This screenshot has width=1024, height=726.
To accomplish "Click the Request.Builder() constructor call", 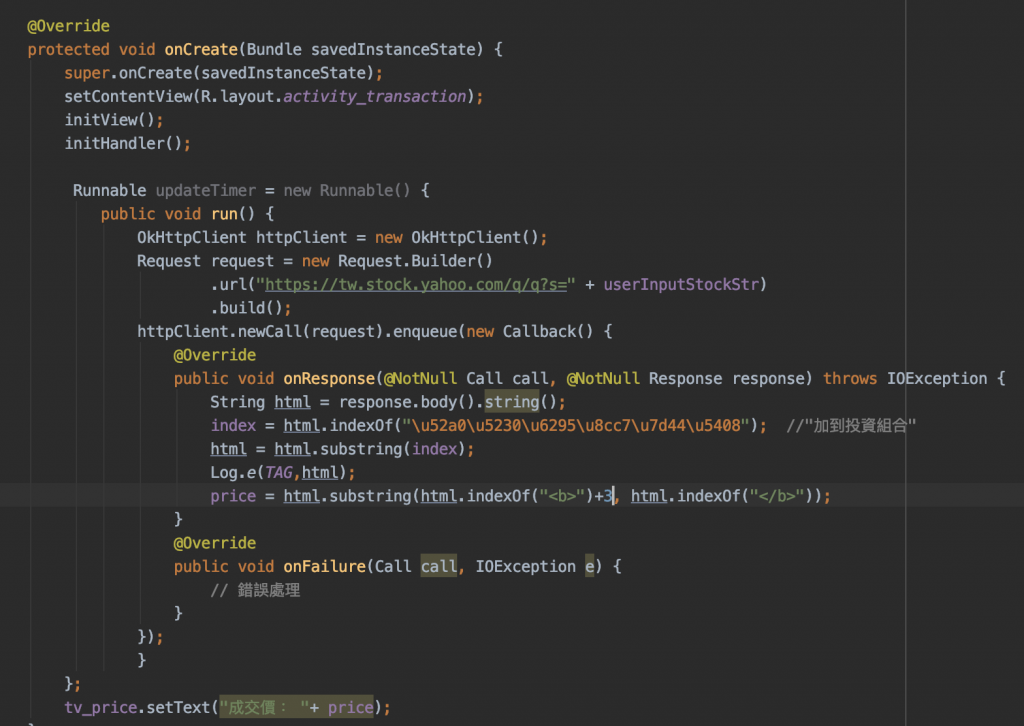I will click(415, 261).
